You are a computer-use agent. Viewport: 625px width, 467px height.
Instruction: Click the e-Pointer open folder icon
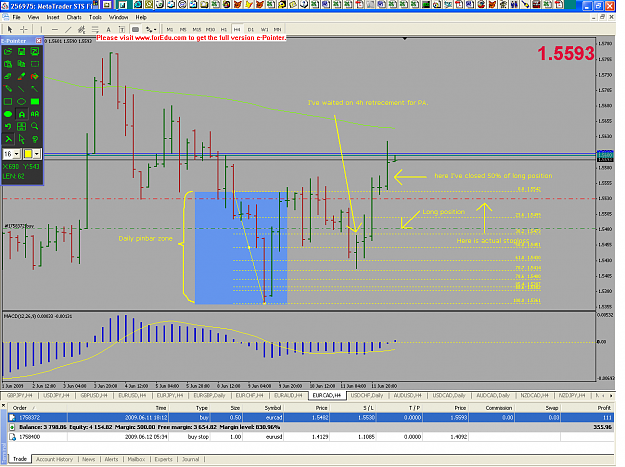click(x=8, y=51)
